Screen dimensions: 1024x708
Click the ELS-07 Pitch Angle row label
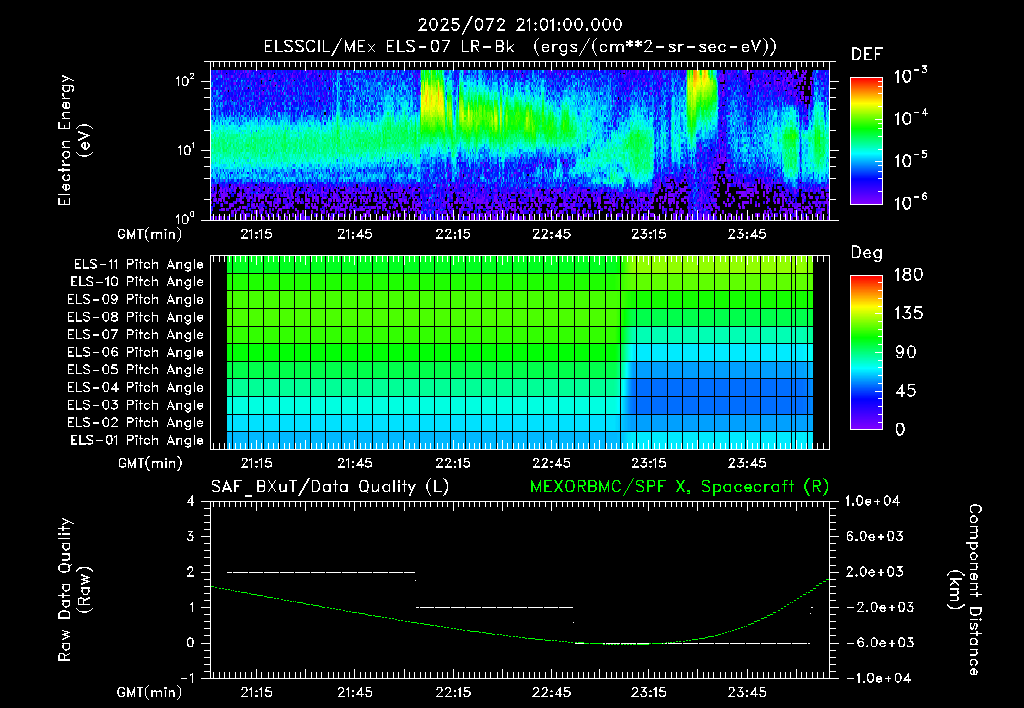point(135,334)
